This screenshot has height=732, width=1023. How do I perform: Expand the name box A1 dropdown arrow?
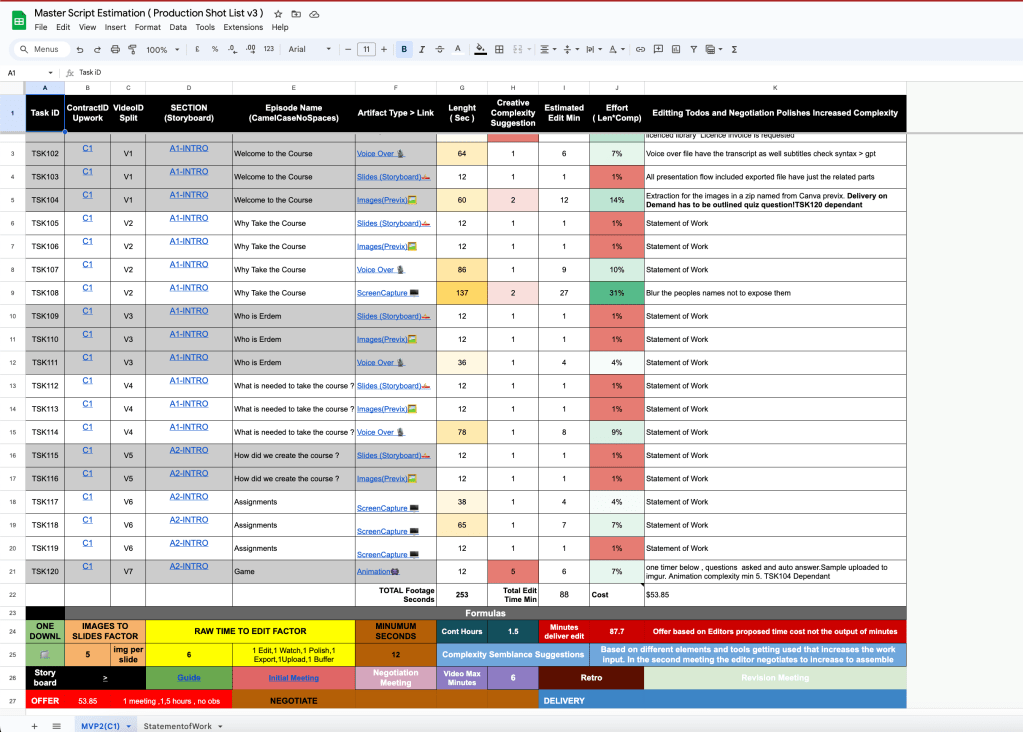pos(50,72)
